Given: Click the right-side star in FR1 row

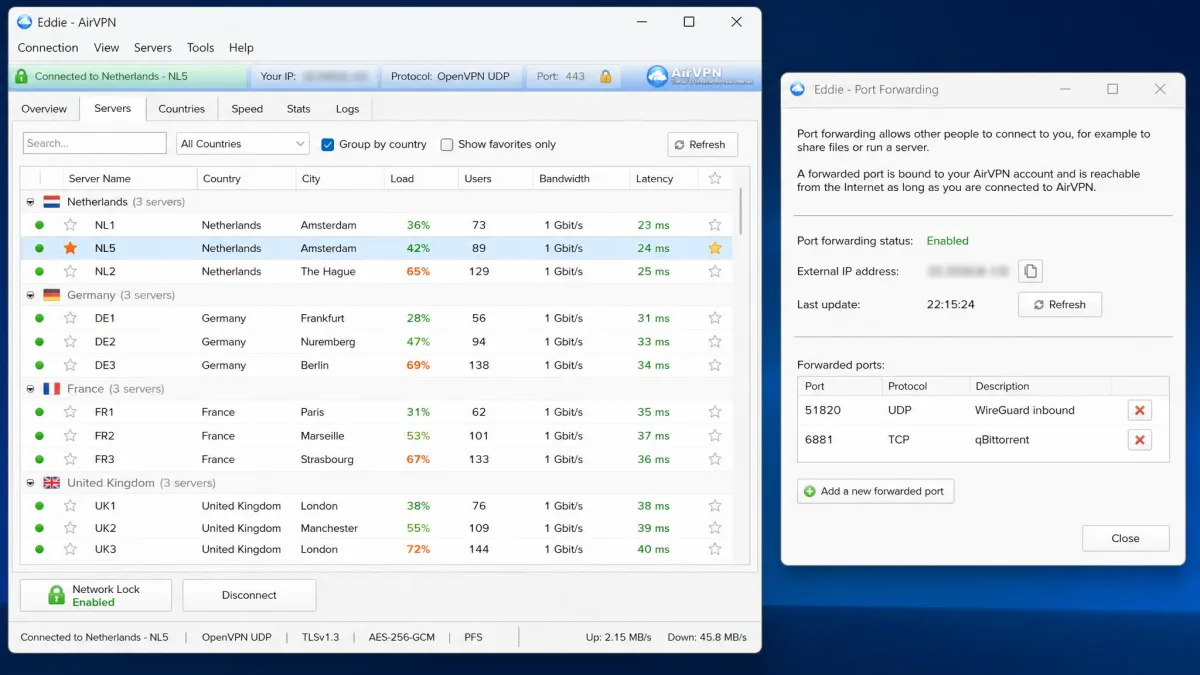Looking at the screenshot, I should 715,412.
